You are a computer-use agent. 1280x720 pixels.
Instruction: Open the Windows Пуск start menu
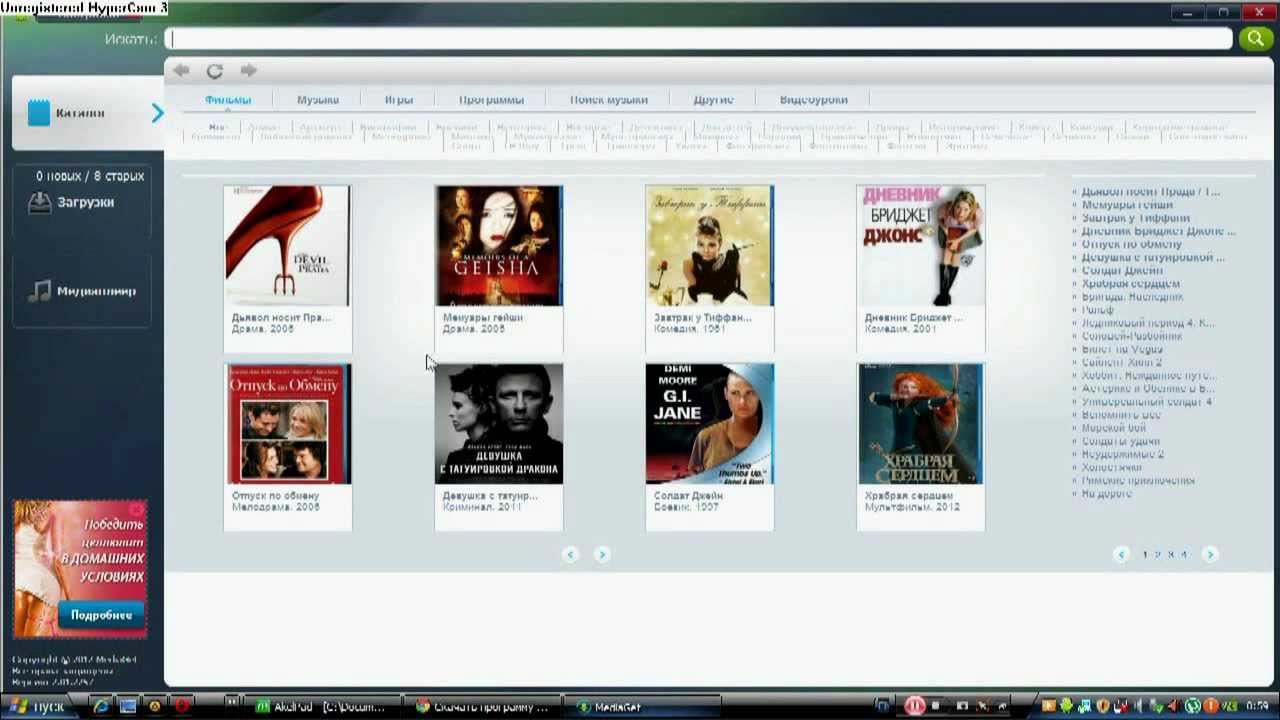click(39, 706)
